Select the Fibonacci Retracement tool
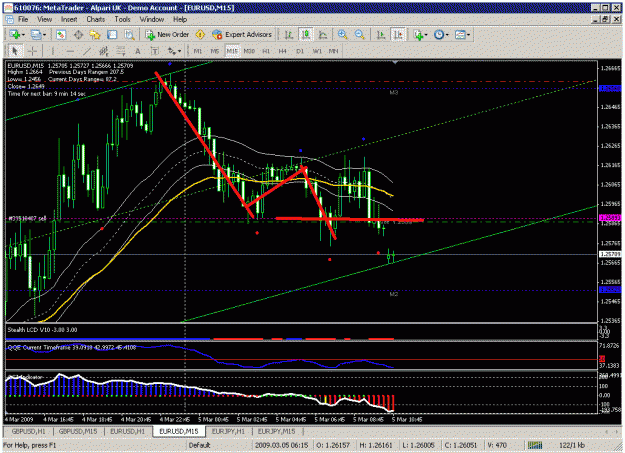The height and width of the screenshot is (453, 625). pyautogui.click(x=120, y=51)
